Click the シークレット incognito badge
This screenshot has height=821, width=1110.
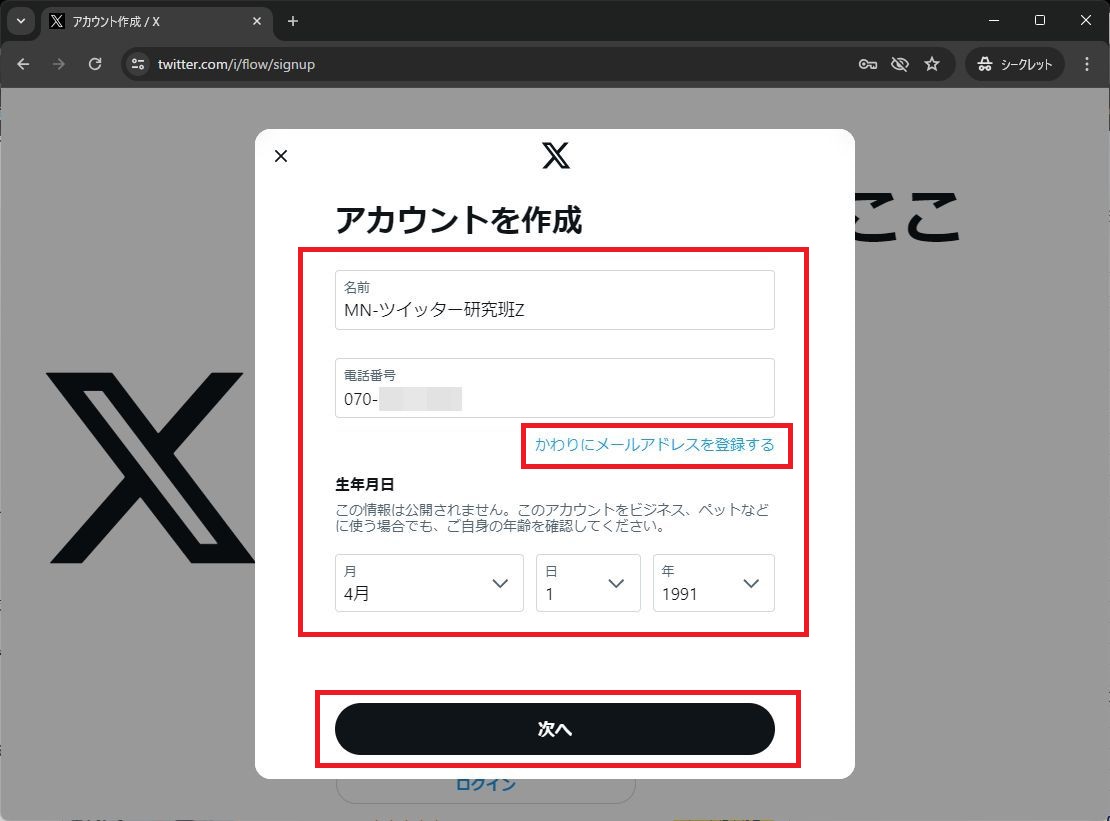pyautogui.click(x=1014, y=63)
